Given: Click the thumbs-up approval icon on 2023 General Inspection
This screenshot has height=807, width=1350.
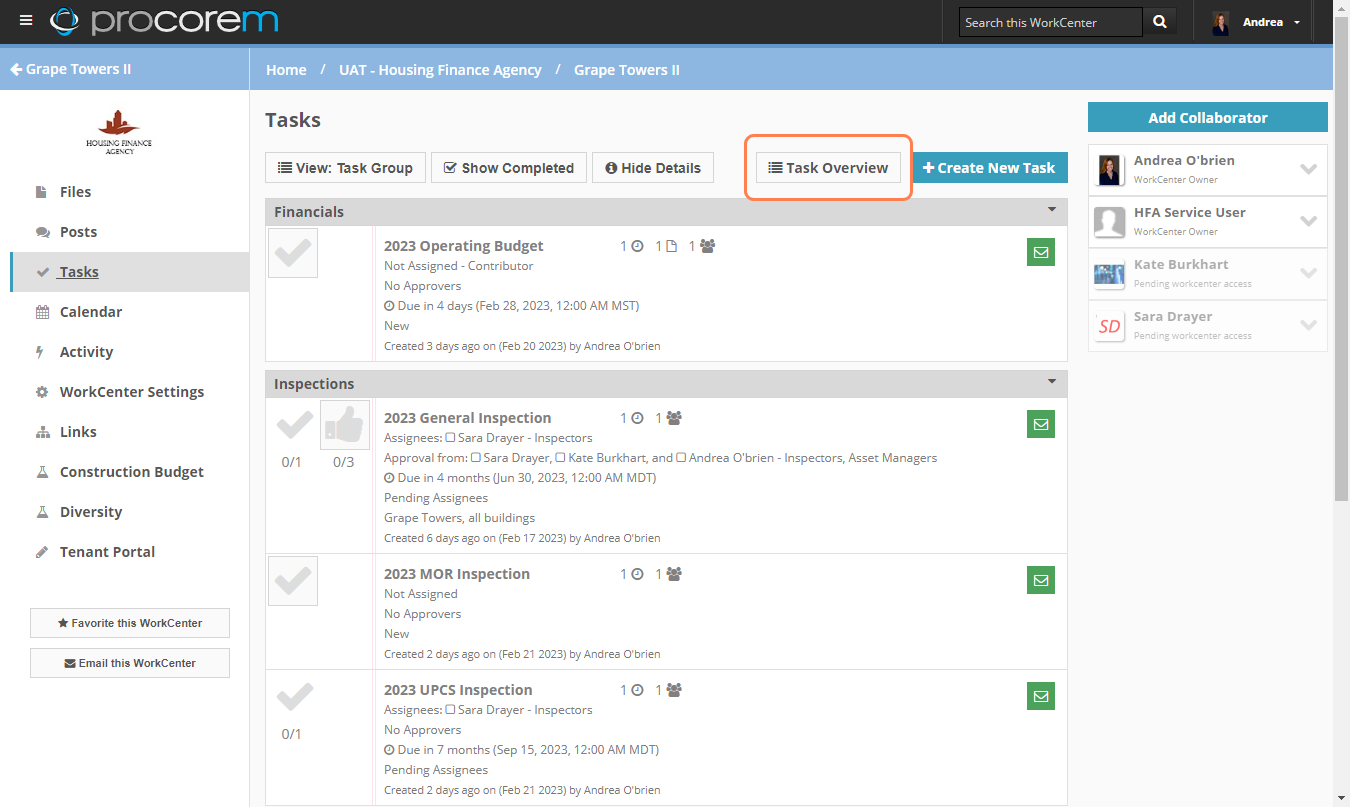Looking at the screenshot, I should 344,424.
